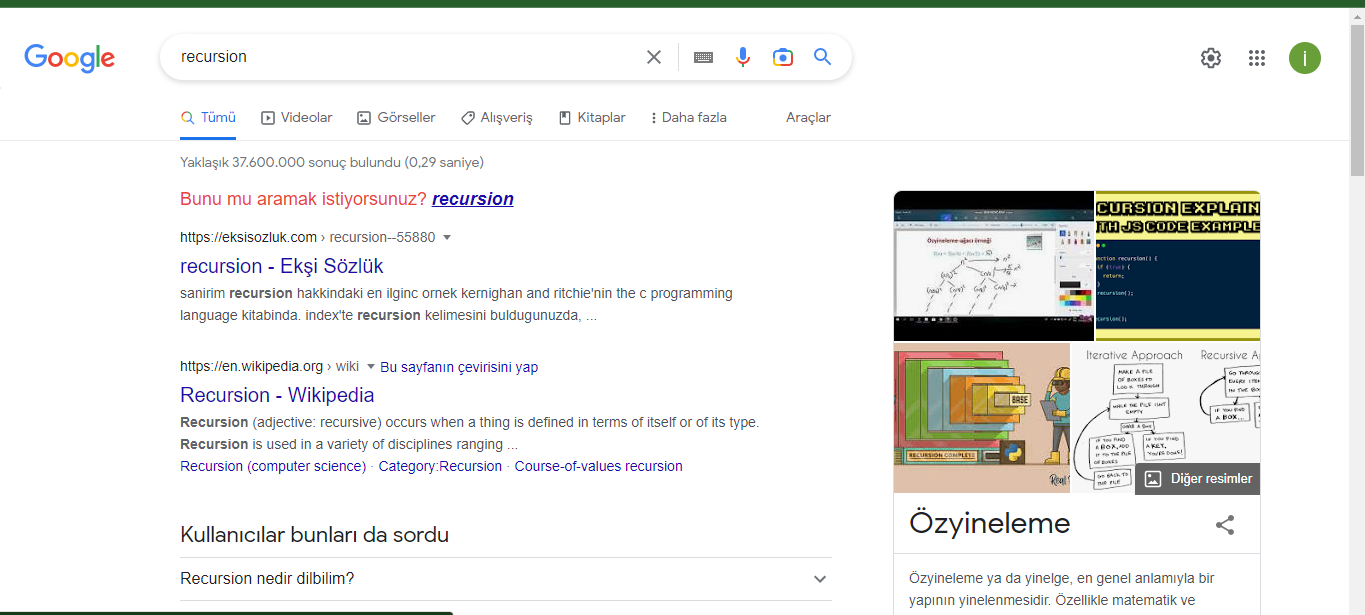Open Google Search settings gear

1210,58
